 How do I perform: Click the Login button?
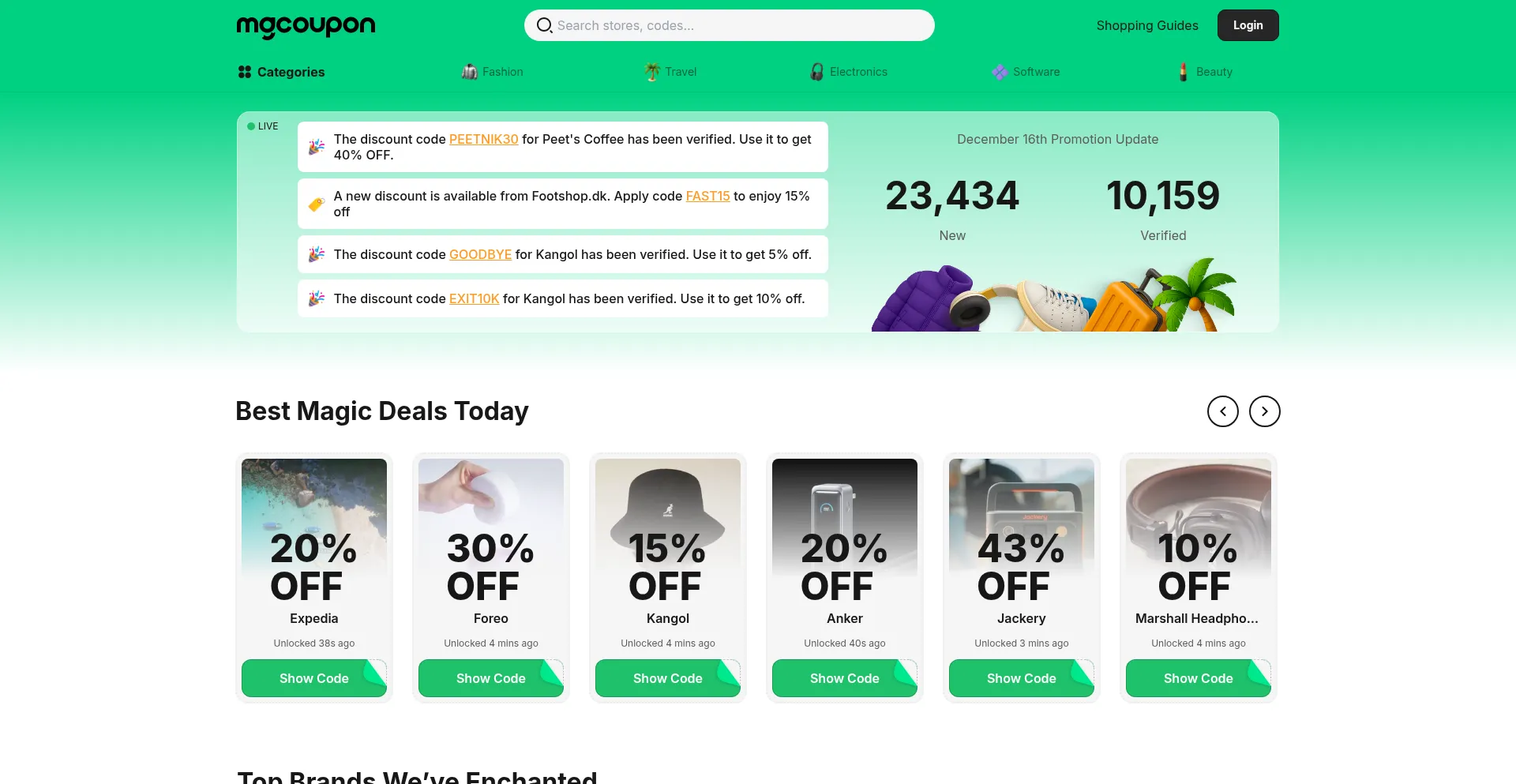[x=1248, y=24]
